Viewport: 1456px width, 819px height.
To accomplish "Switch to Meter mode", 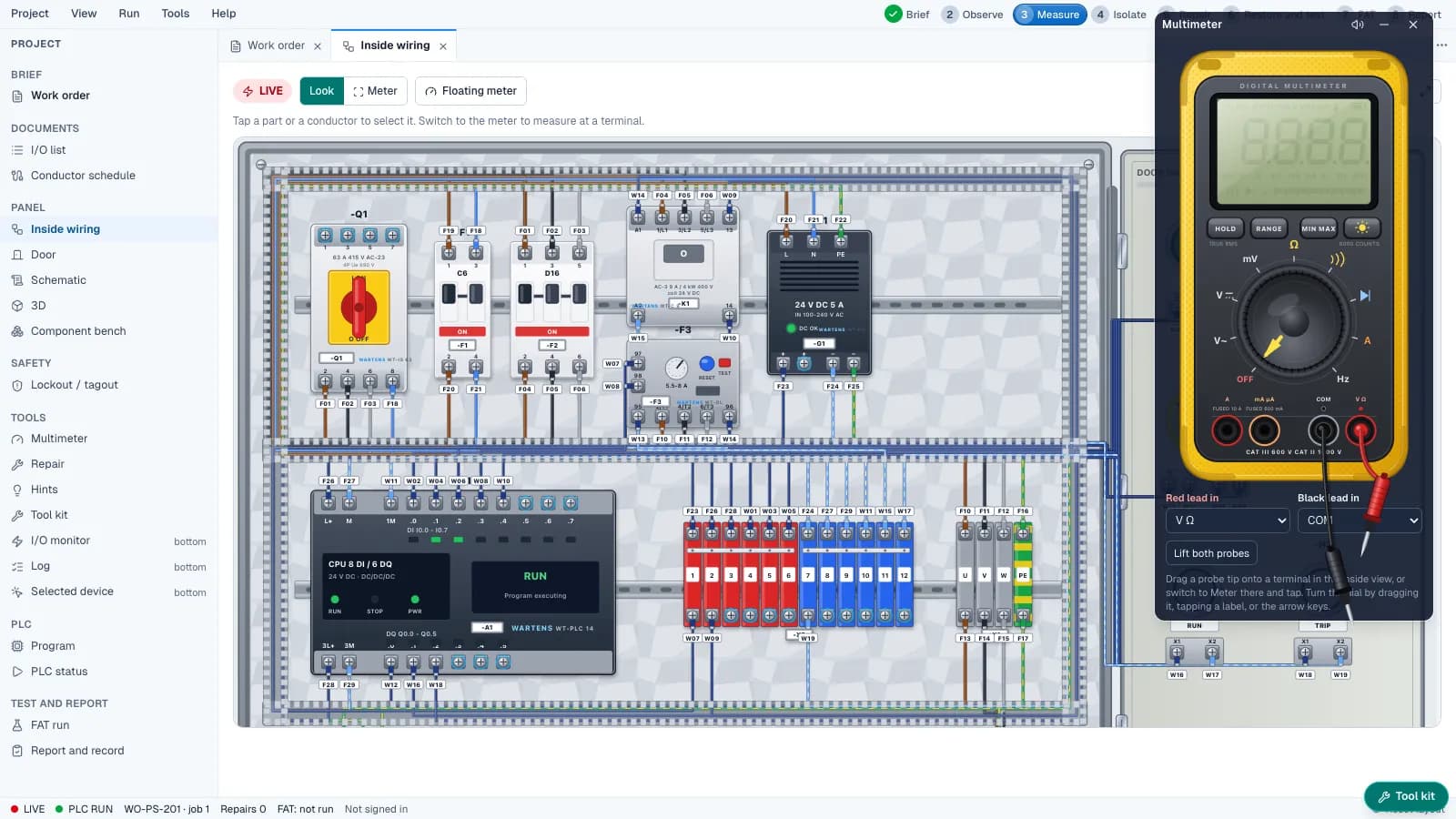I will pyautogui.click(x=375, y=91).
